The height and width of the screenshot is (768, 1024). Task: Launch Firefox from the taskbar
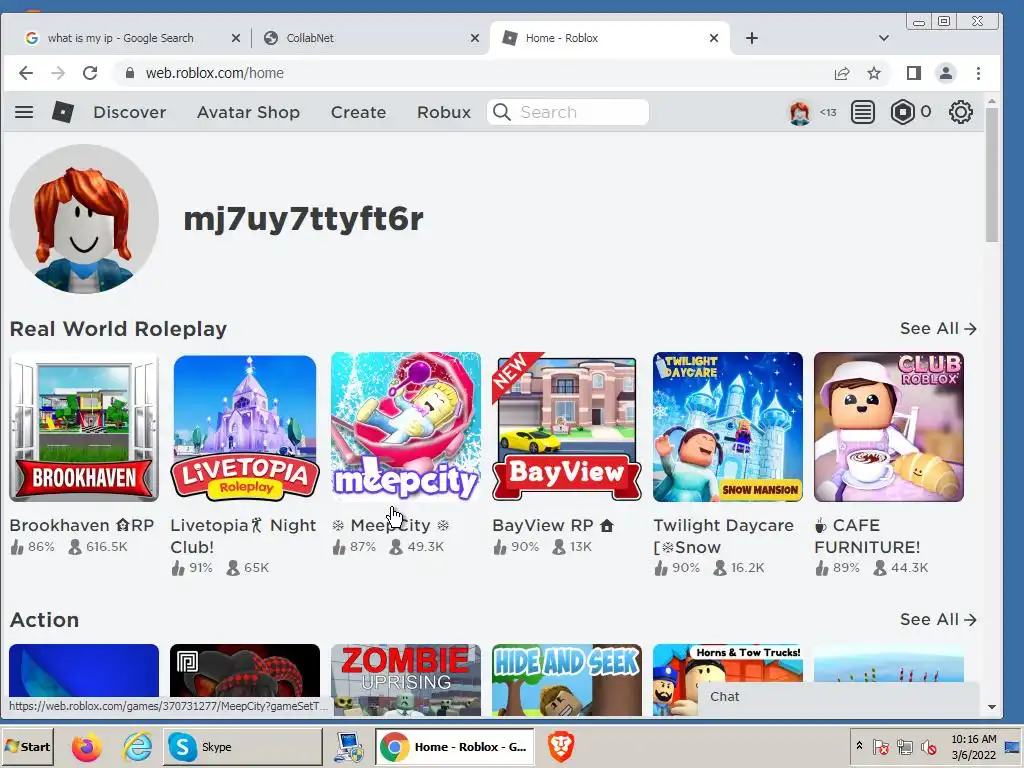pyautogui.click(x=87, y=746)
